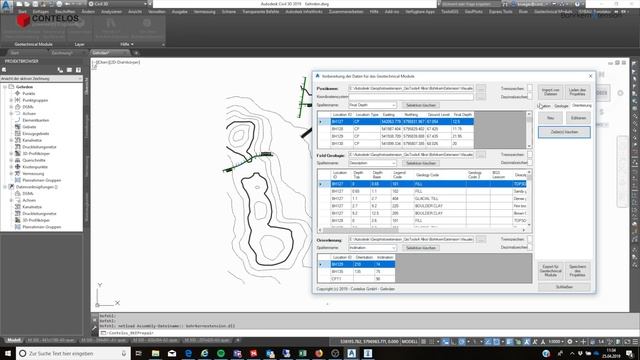Open the Ansicht der aktiven Zeichnung dropdown

click(41, 78)
